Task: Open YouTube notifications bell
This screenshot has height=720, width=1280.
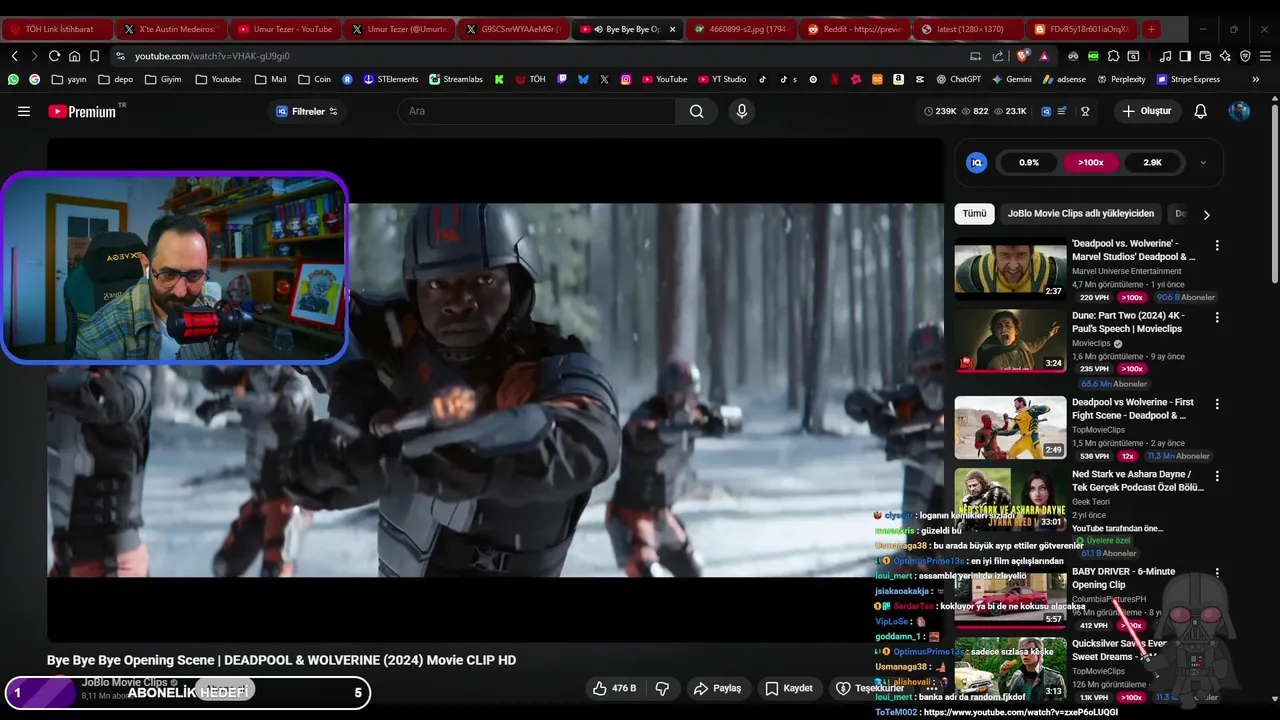Action: 1200,111
